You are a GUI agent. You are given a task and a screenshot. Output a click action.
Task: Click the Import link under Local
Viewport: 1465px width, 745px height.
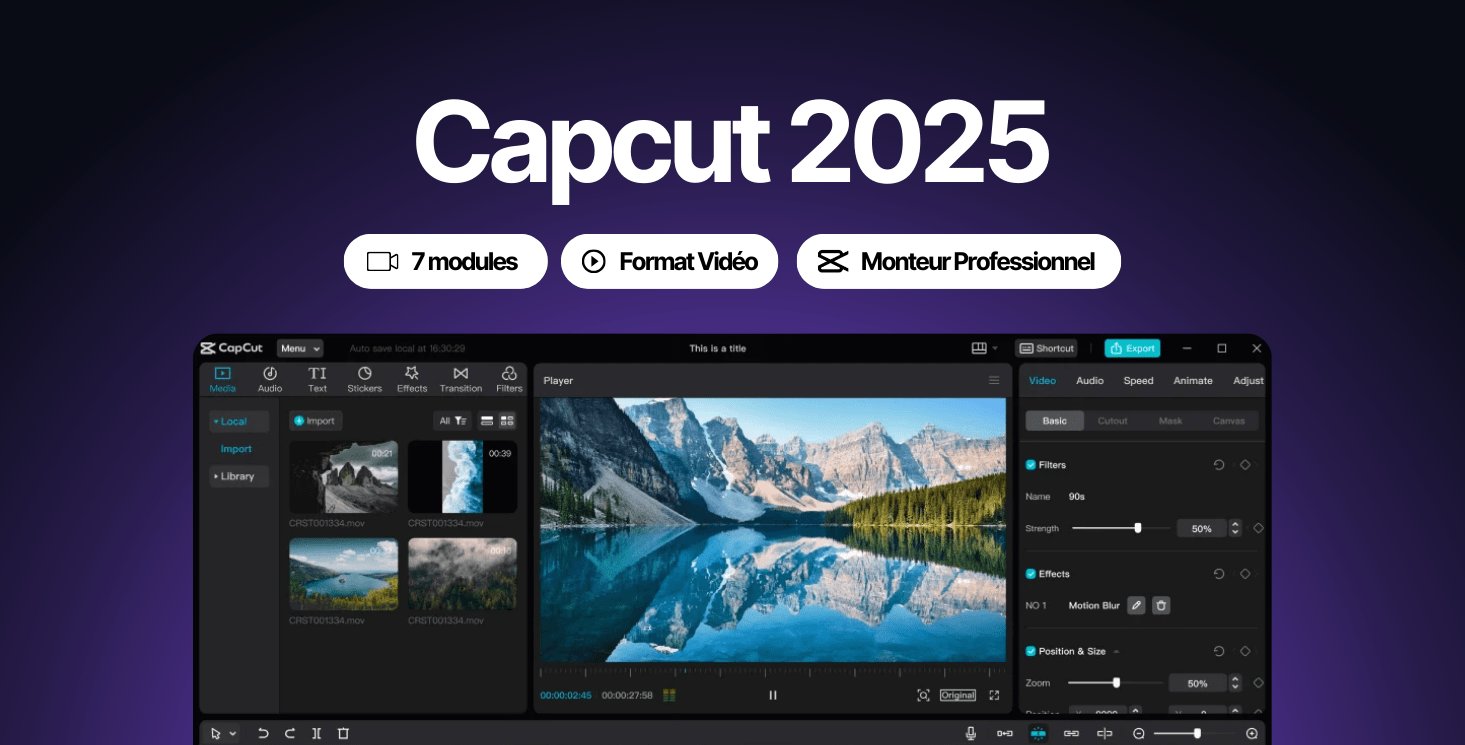tap(236, 449)
